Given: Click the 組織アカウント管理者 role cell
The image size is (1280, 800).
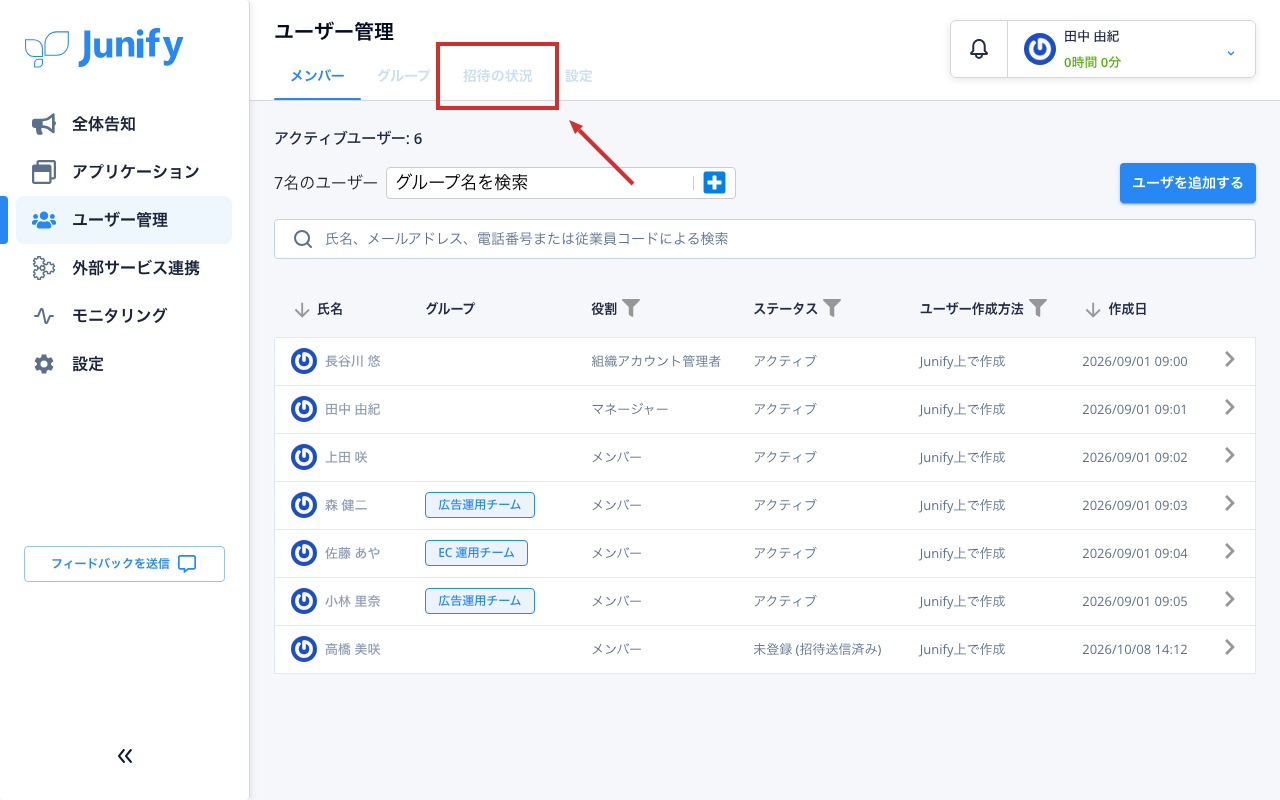Looking at the screenshot, I should click(656, 361).
